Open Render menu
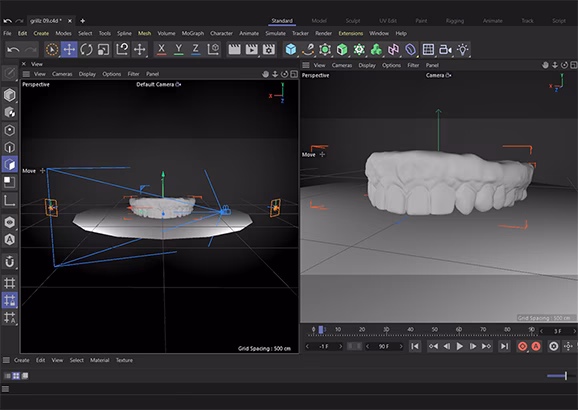The height and width of the screenshot is (410, 578). (x=323, y=34)
